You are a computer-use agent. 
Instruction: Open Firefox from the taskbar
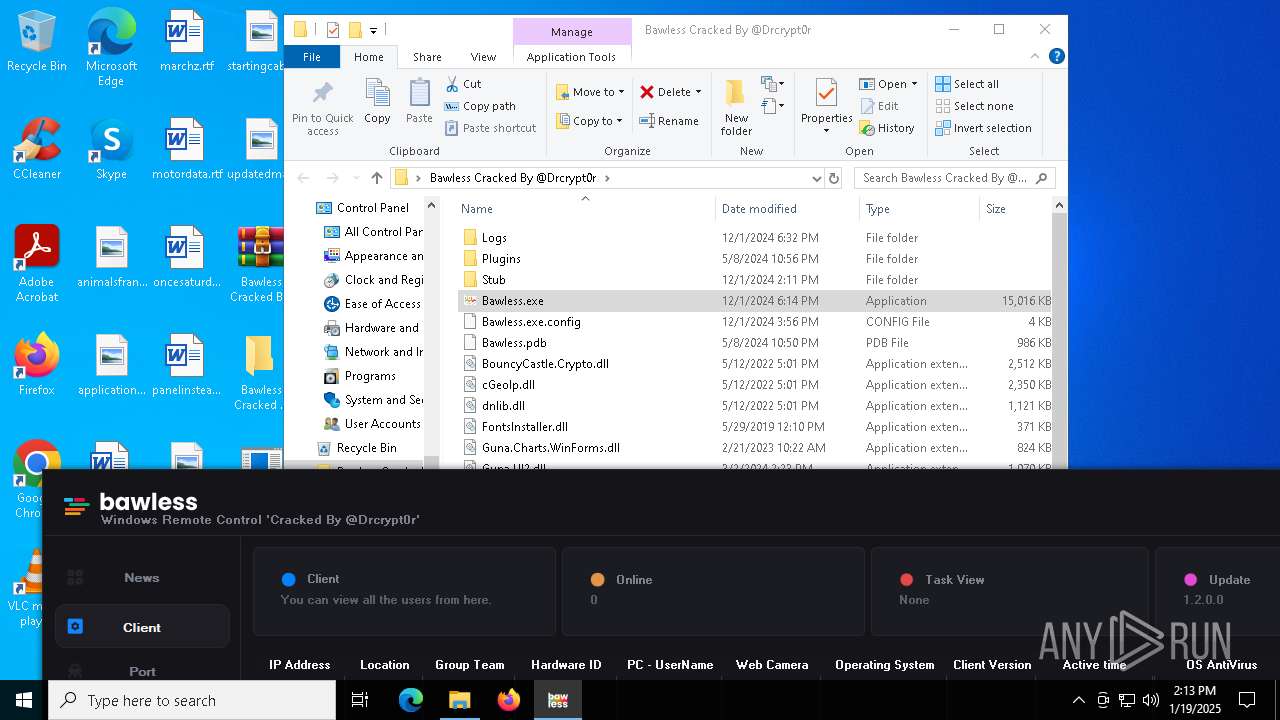509,700
